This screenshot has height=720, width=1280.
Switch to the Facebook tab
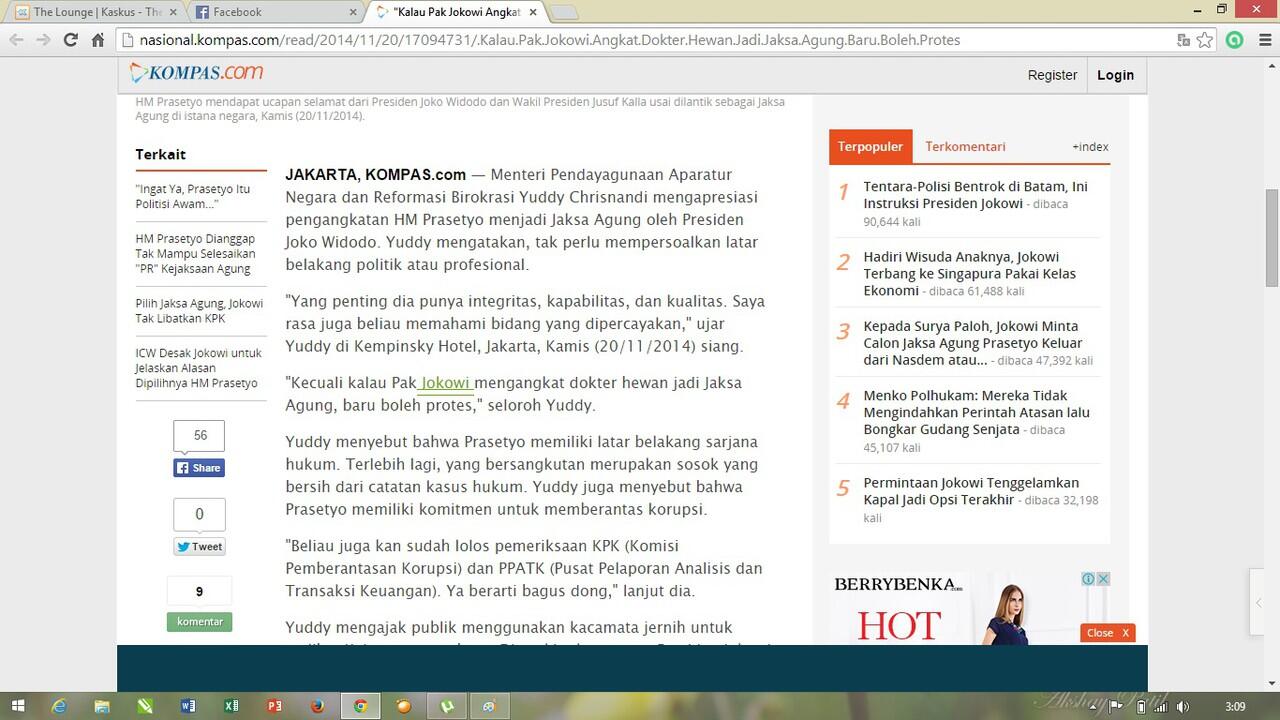point(270,12)
